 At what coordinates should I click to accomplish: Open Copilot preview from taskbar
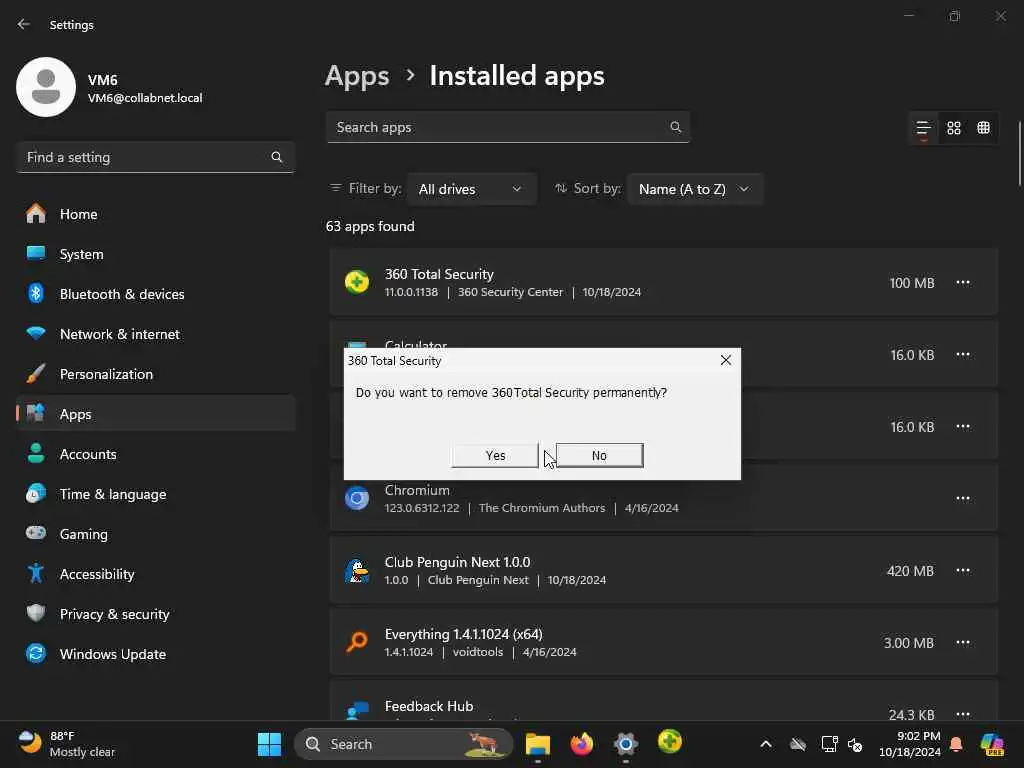pos(992,744)
